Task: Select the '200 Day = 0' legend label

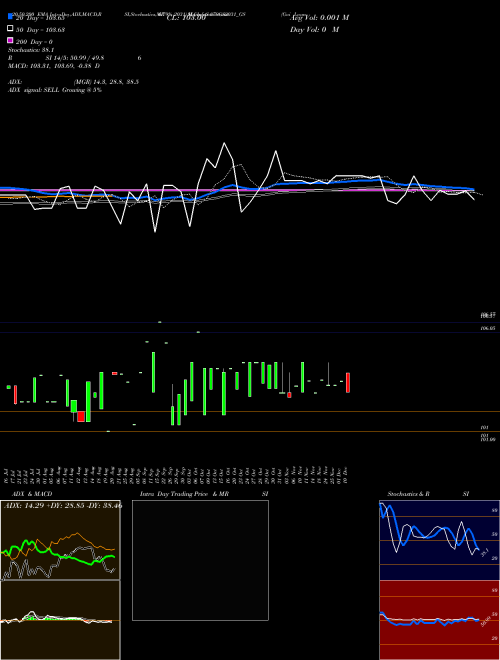Action: pos(34,42)
